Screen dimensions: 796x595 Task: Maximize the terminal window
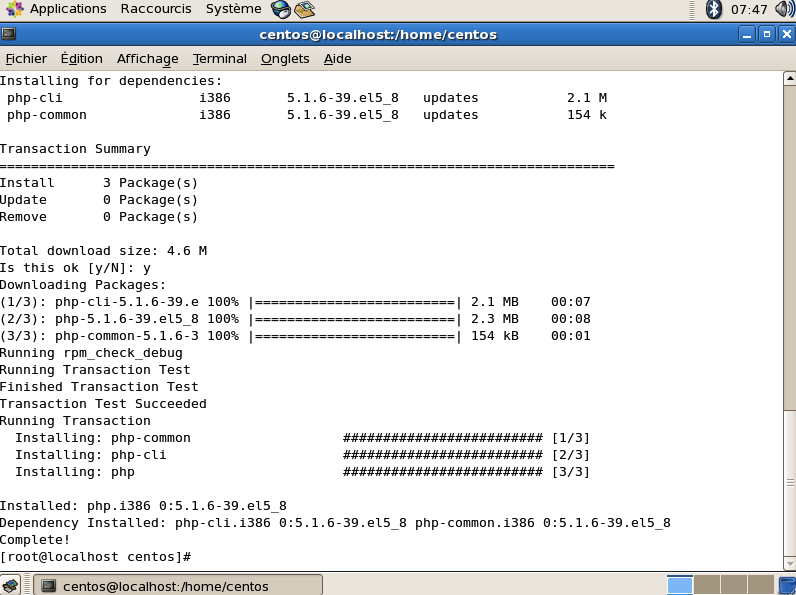(767, 35)
